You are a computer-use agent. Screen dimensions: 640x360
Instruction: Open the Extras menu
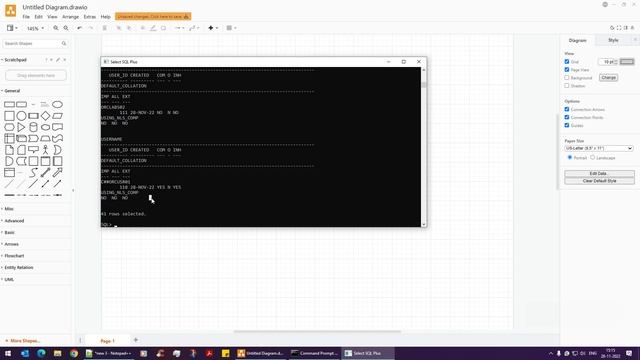tap(89, 17)
